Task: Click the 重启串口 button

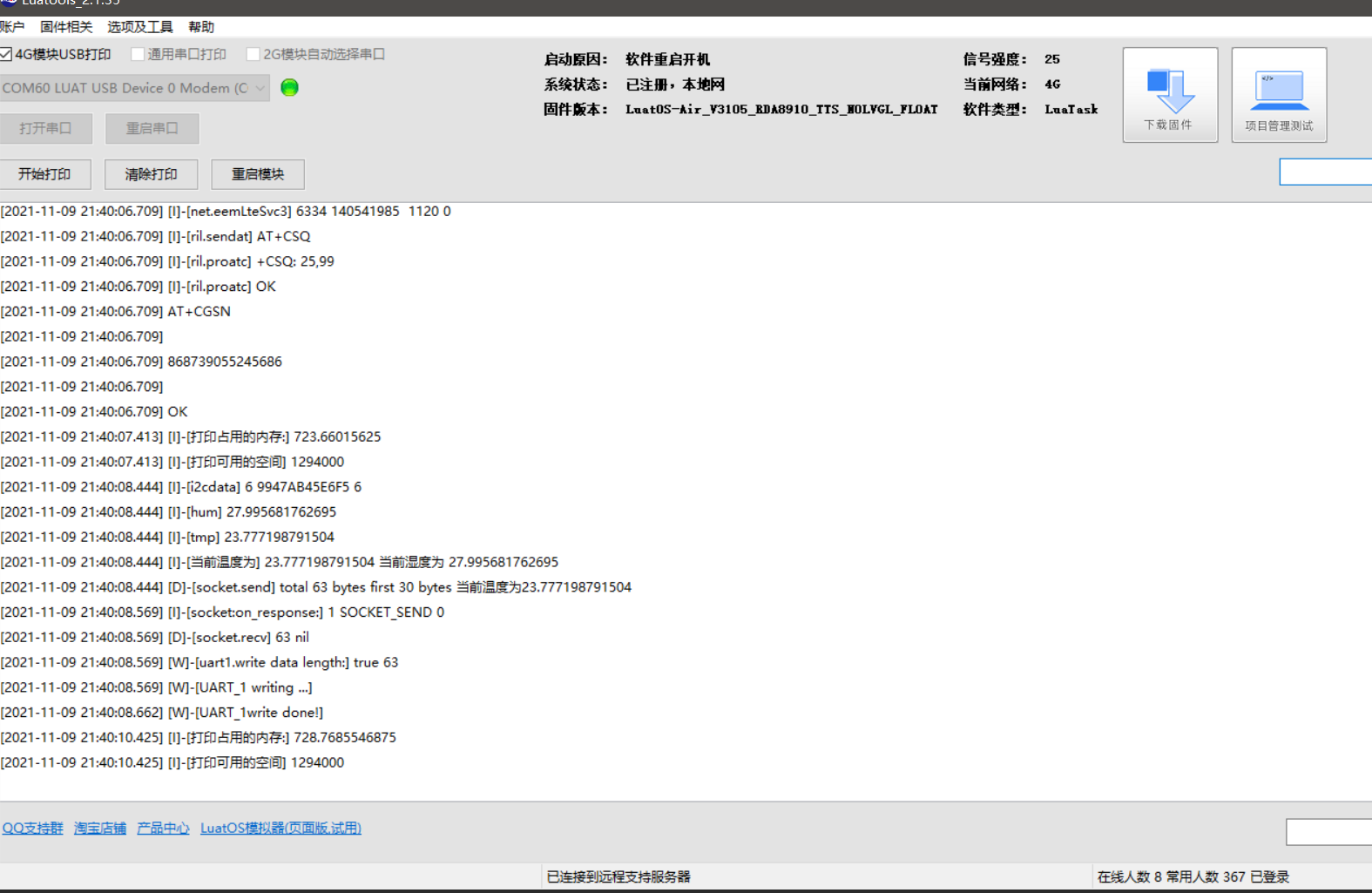Action: 152,128
